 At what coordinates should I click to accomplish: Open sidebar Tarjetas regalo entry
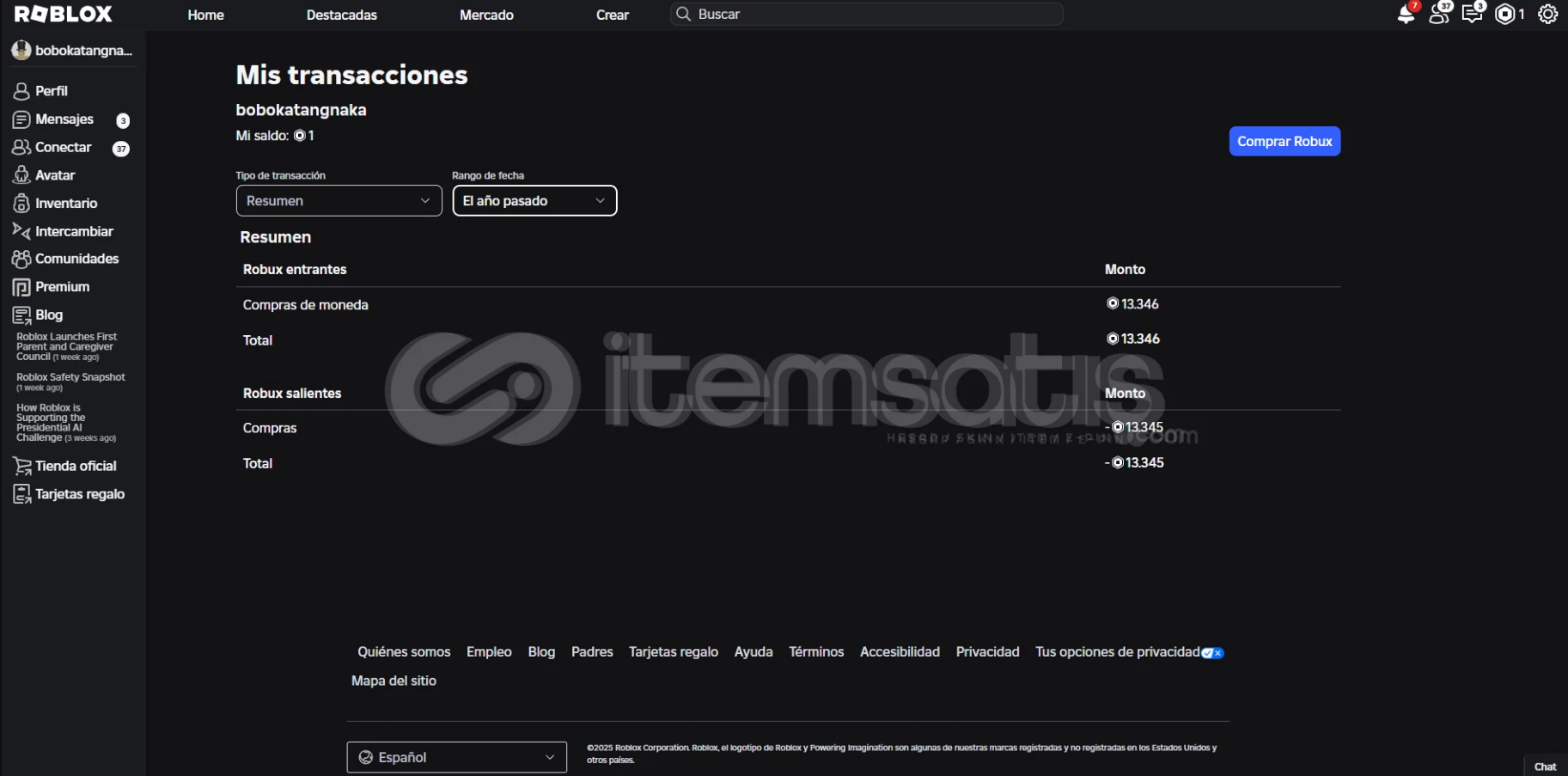[x=80, y=494]
